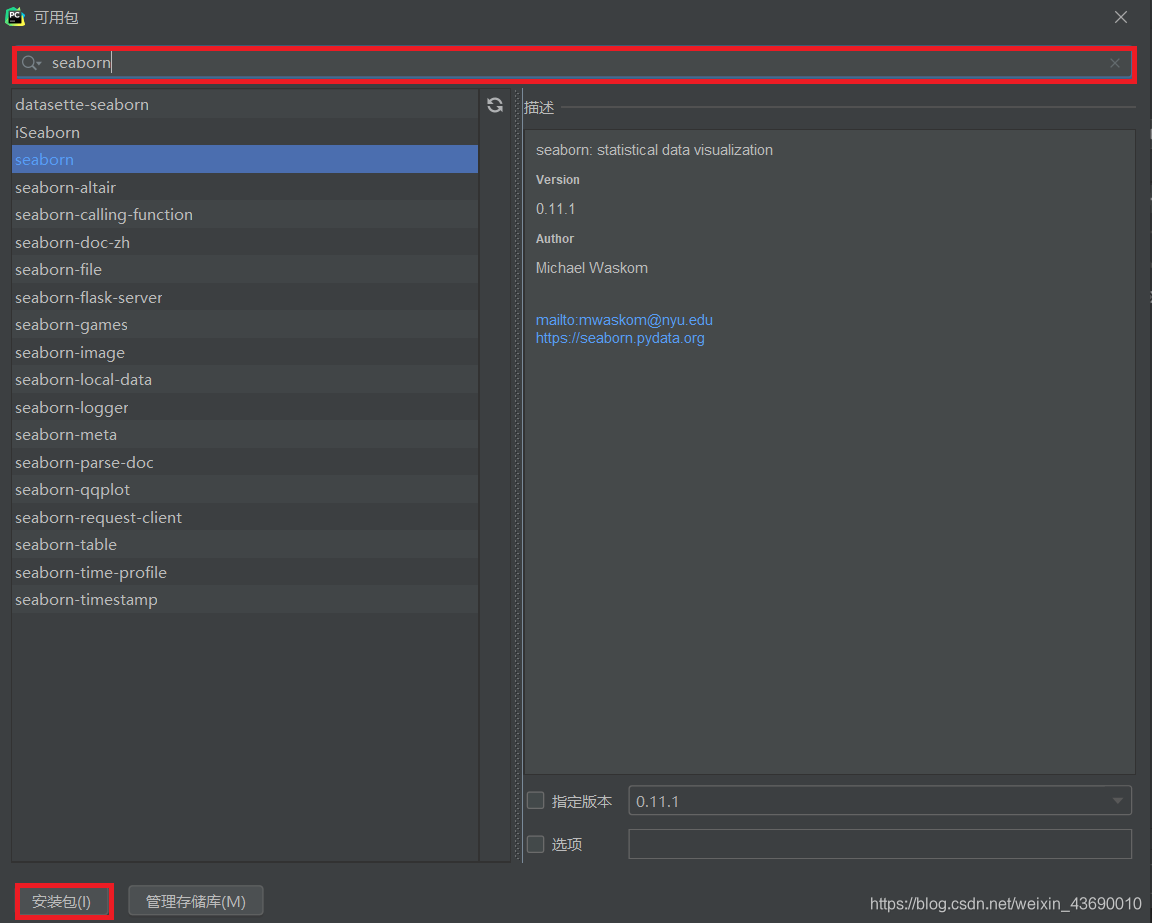Select seaborn-doc-zh package
Screen dimensions: 1152x923
pyautogui.click(x=245, y=243)
